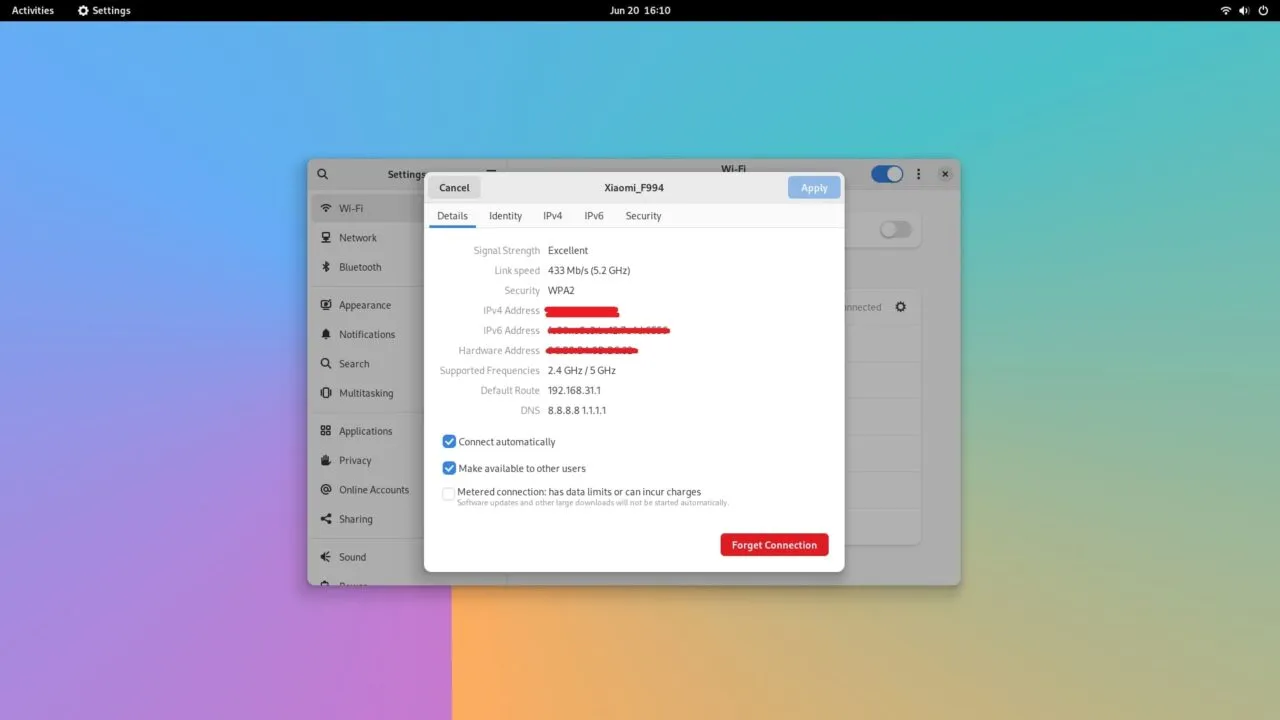Click the search icon in Settings header
1280x720 pixels.
(322, 174)
